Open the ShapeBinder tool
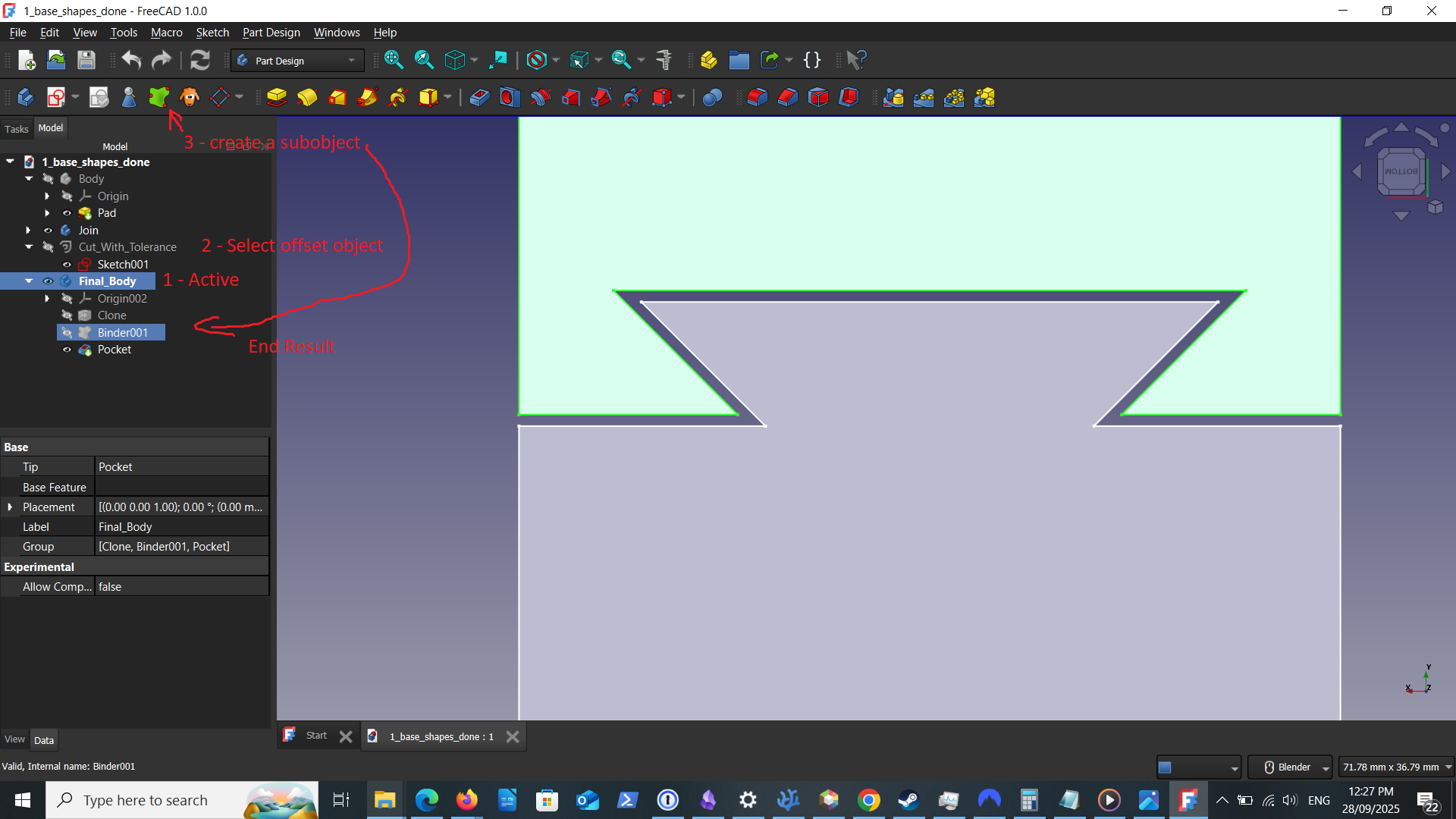 point(158,97)
